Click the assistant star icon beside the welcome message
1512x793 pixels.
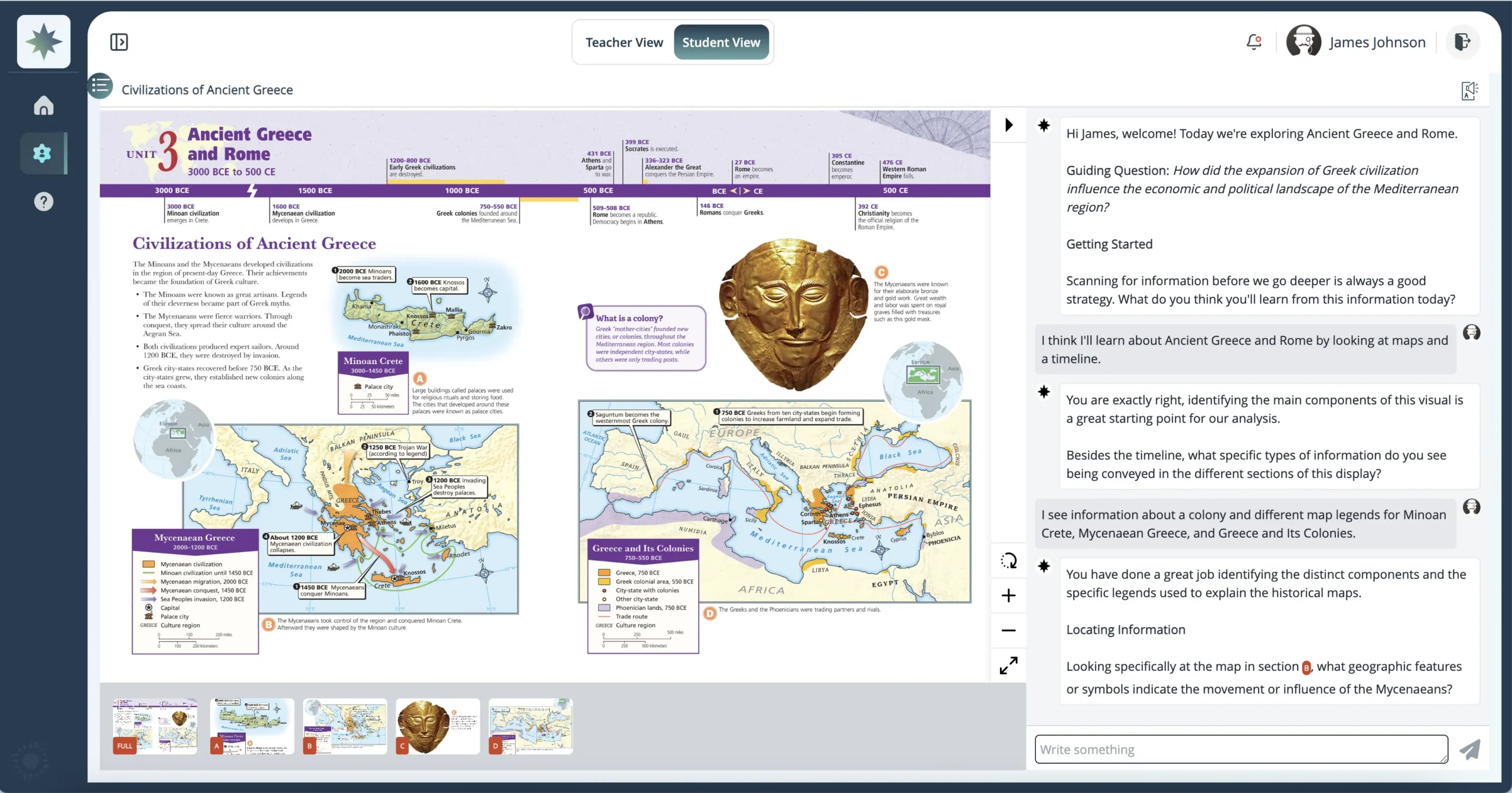(1044, 125)
